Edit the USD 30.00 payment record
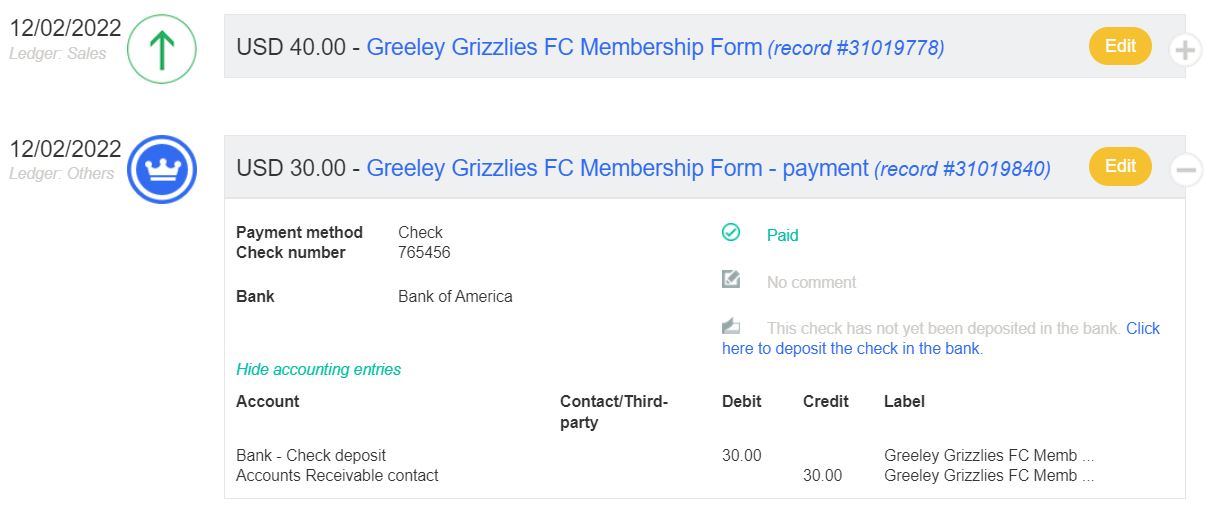 (x=1120, y=166)
